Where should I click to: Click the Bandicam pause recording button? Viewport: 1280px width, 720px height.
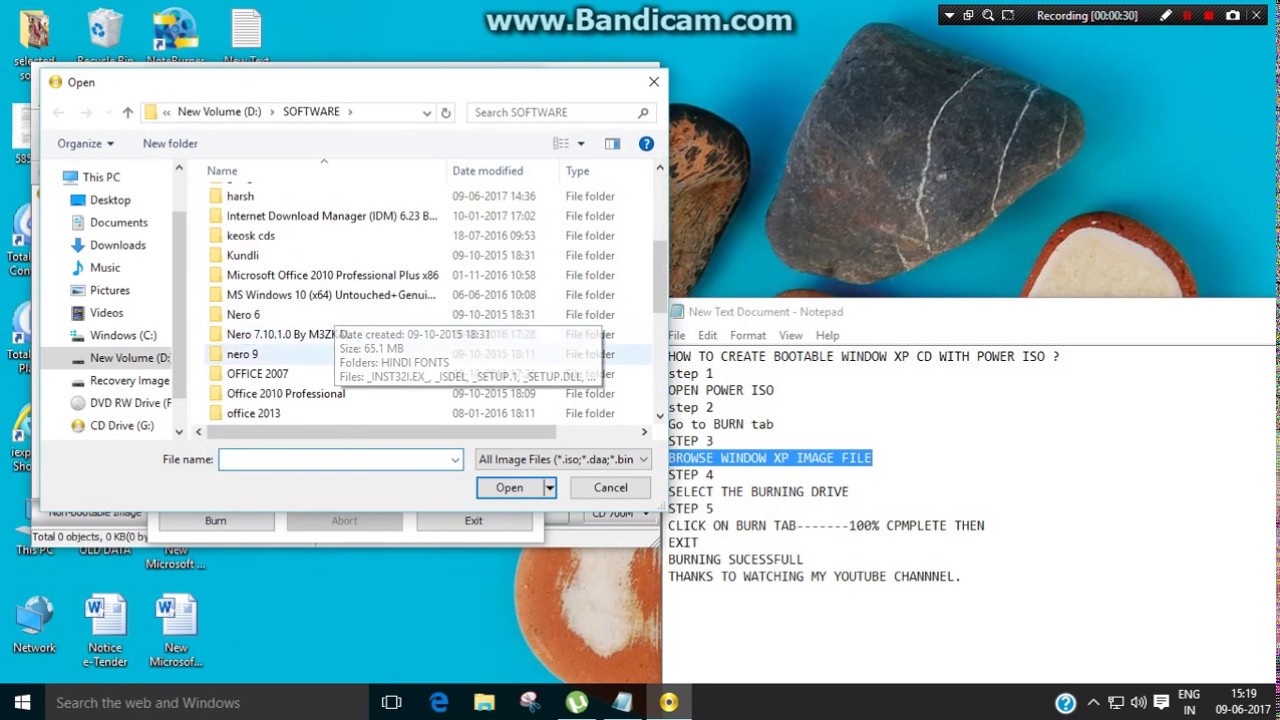click(x=1187, y=15)
